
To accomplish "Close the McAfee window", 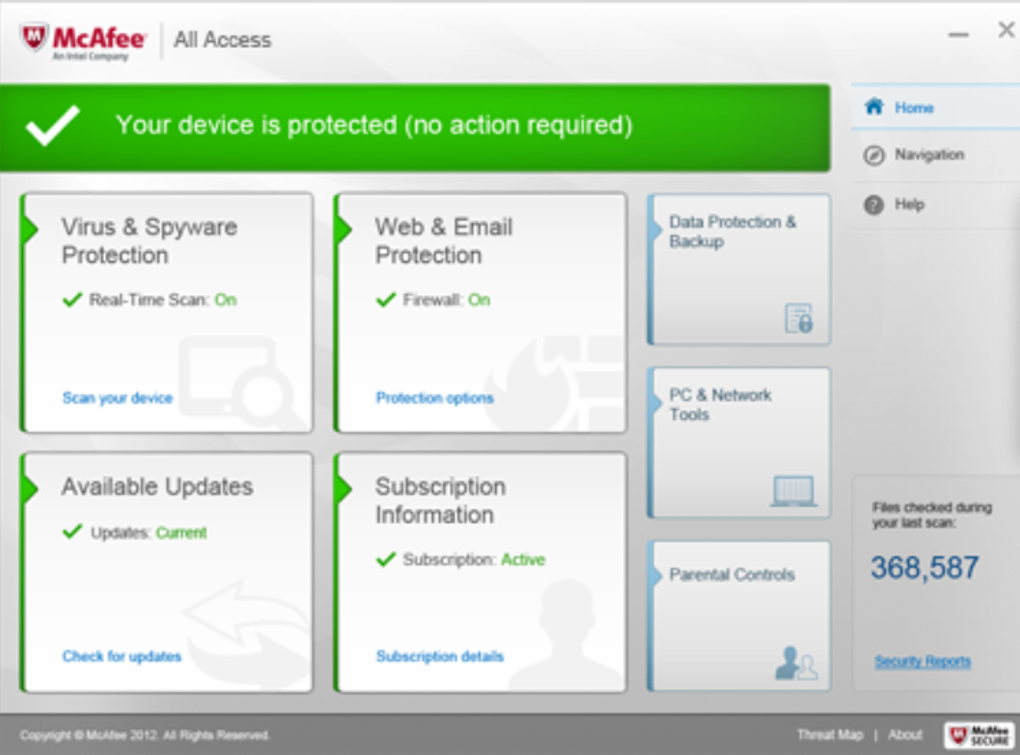I will [1006, 29].
